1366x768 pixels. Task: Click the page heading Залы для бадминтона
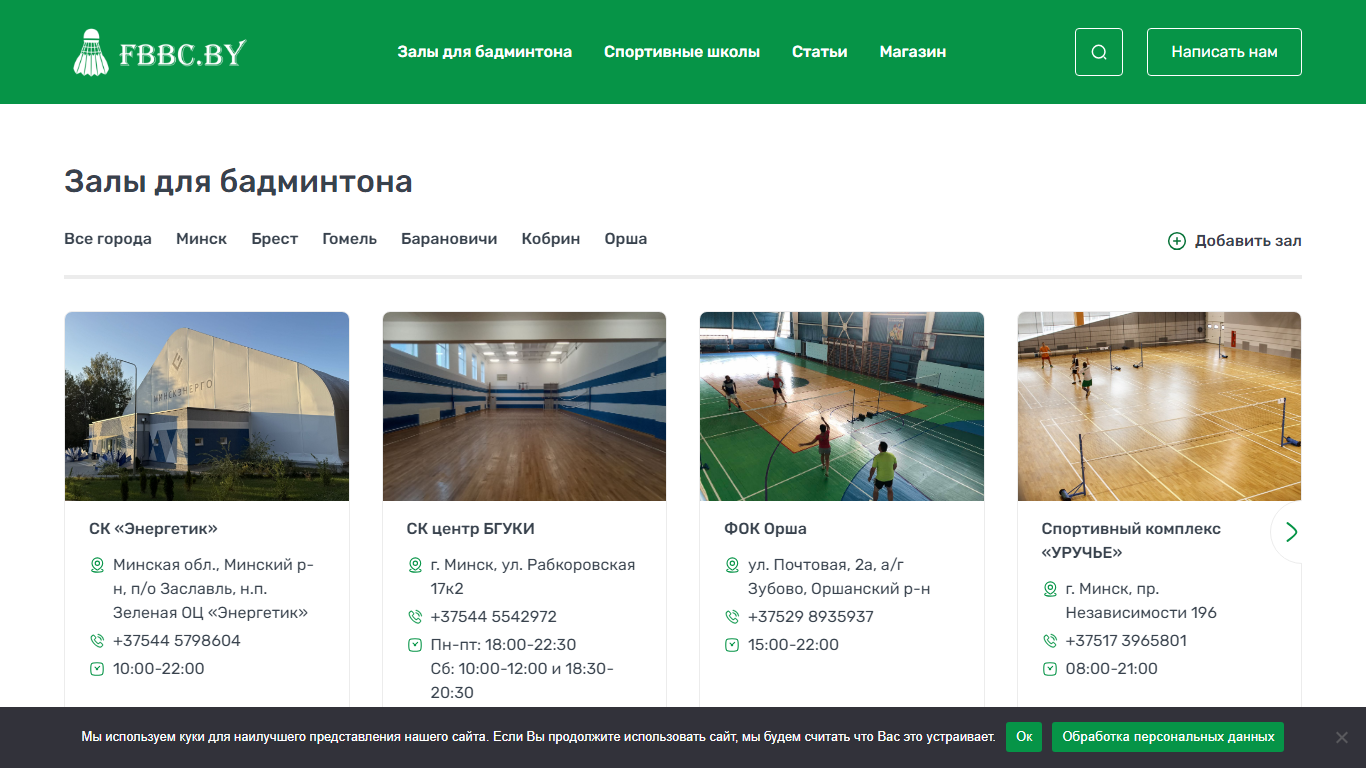point(238,182)
